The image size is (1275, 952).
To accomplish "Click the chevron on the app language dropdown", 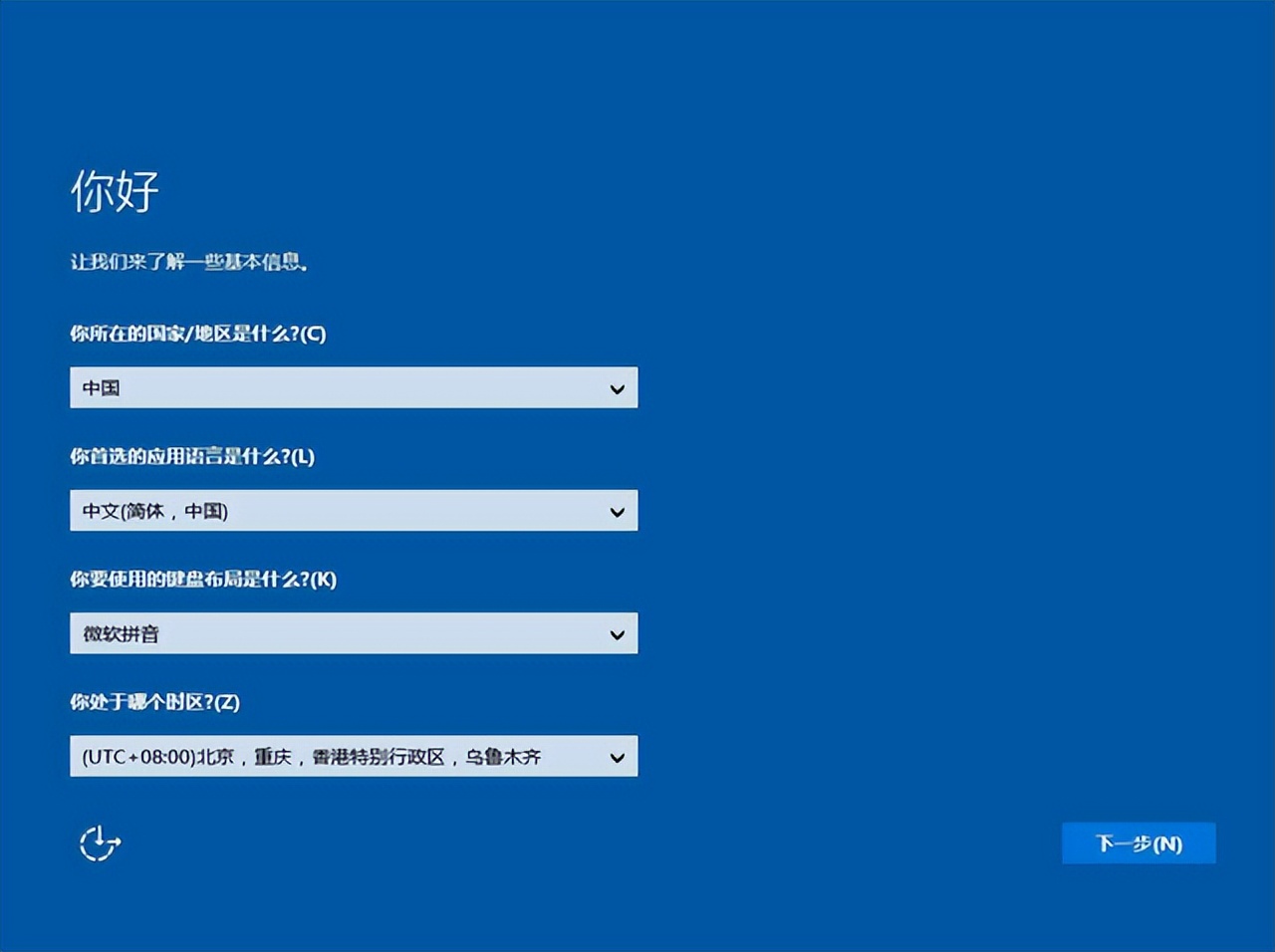I will (619, 510).
